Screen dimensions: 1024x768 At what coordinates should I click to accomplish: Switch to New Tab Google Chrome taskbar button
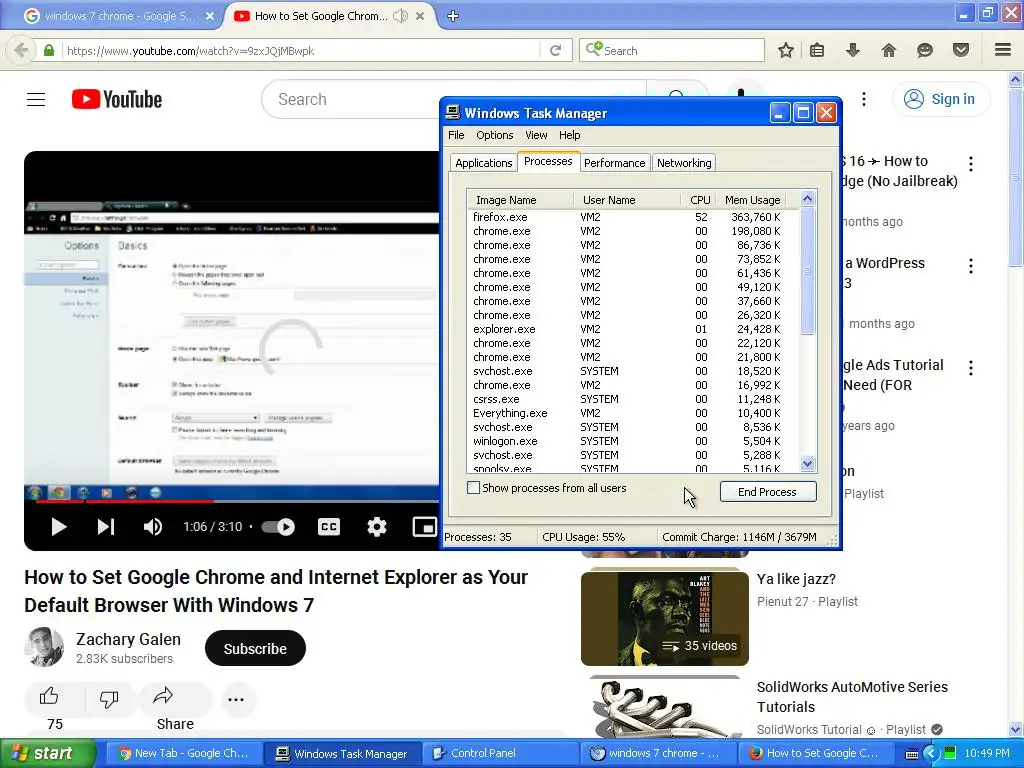tap(184, 754)
